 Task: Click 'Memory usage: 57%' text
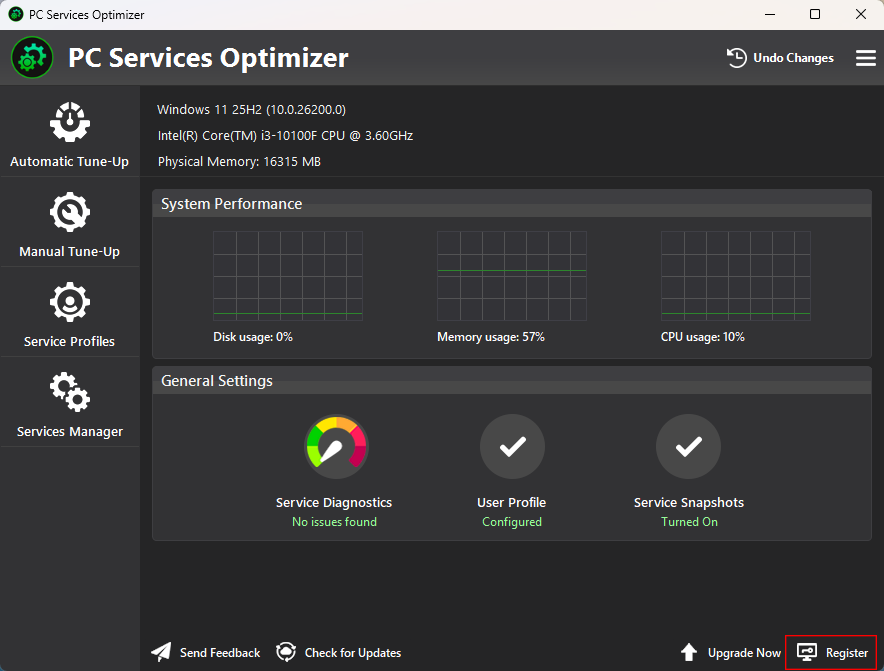pyautogui.click(x=490, y=337)
